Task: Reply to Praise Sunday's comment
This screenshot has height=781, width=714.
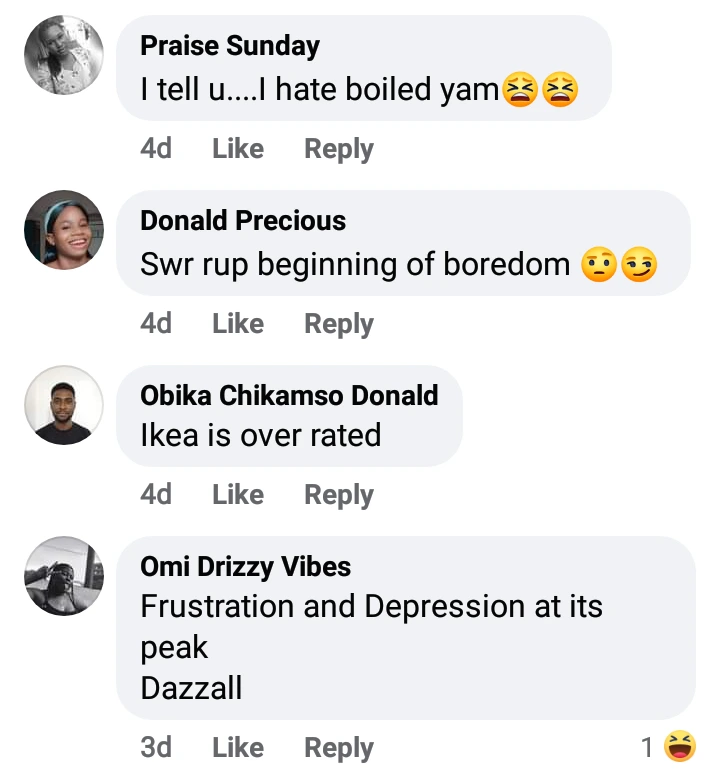Action: coord(339,149)
